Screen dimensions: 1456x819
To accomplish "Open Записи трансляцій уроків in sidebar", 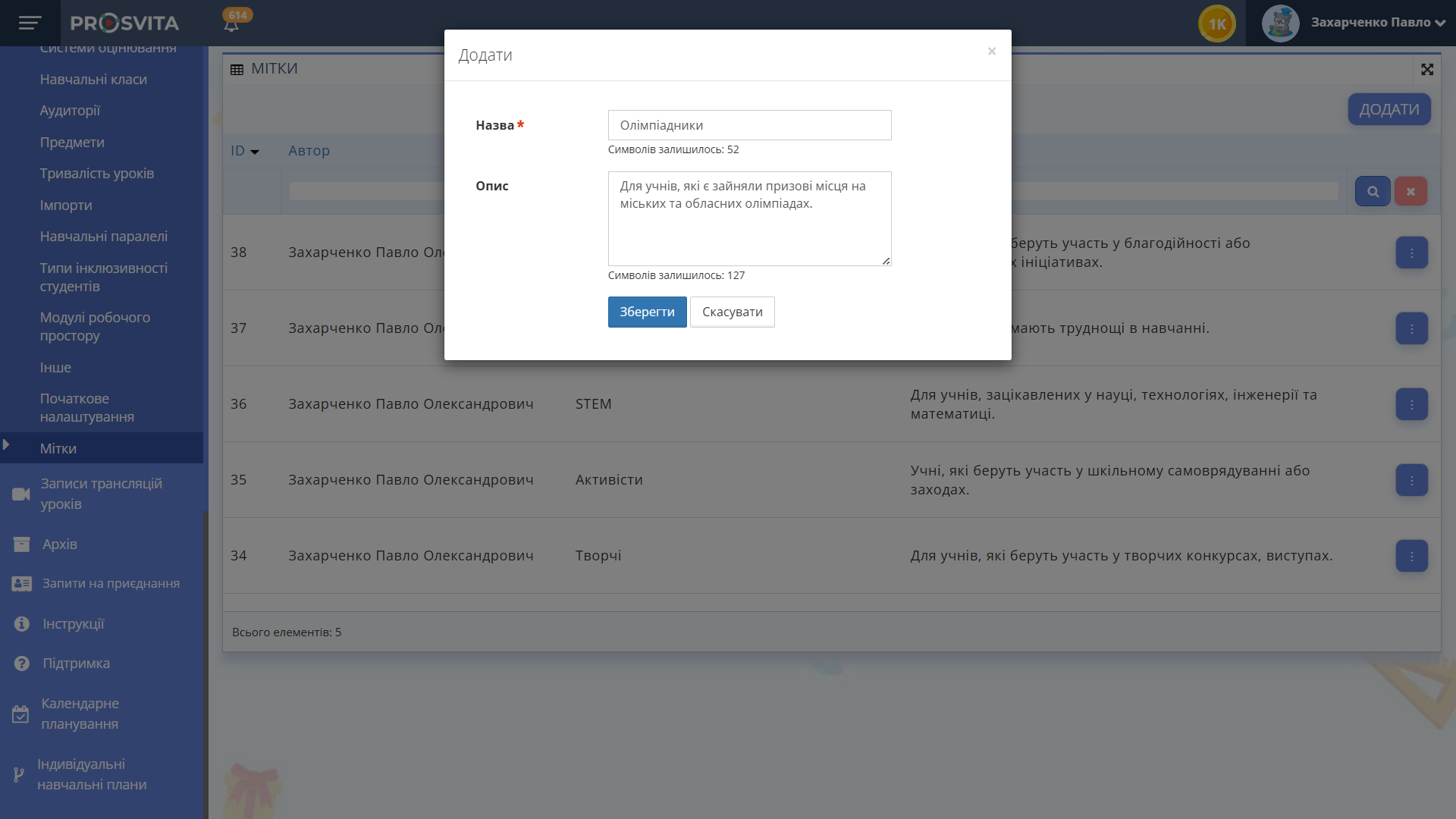I will tap(101, 494).
